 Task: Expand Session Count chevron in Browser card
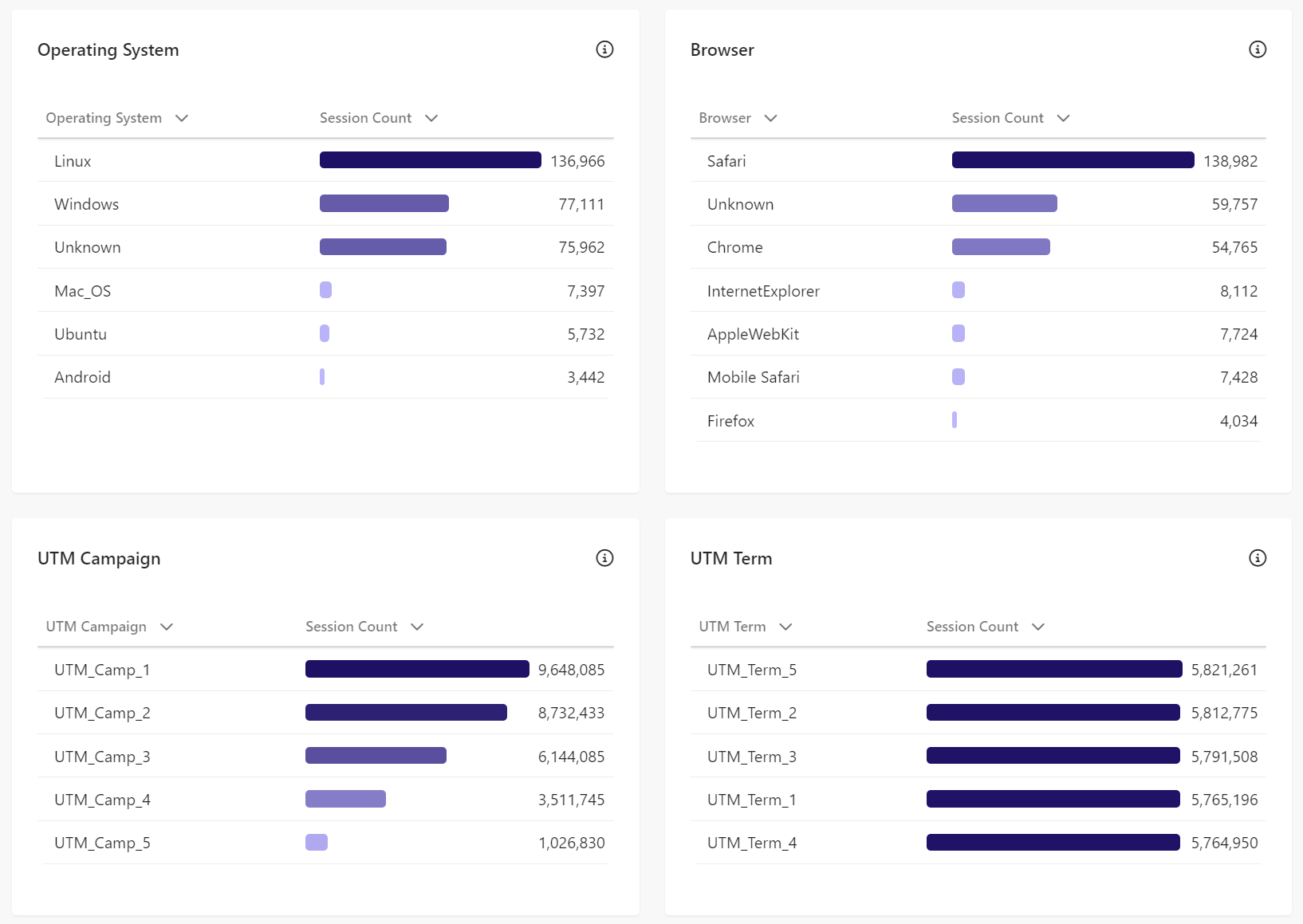[1063, 118]
